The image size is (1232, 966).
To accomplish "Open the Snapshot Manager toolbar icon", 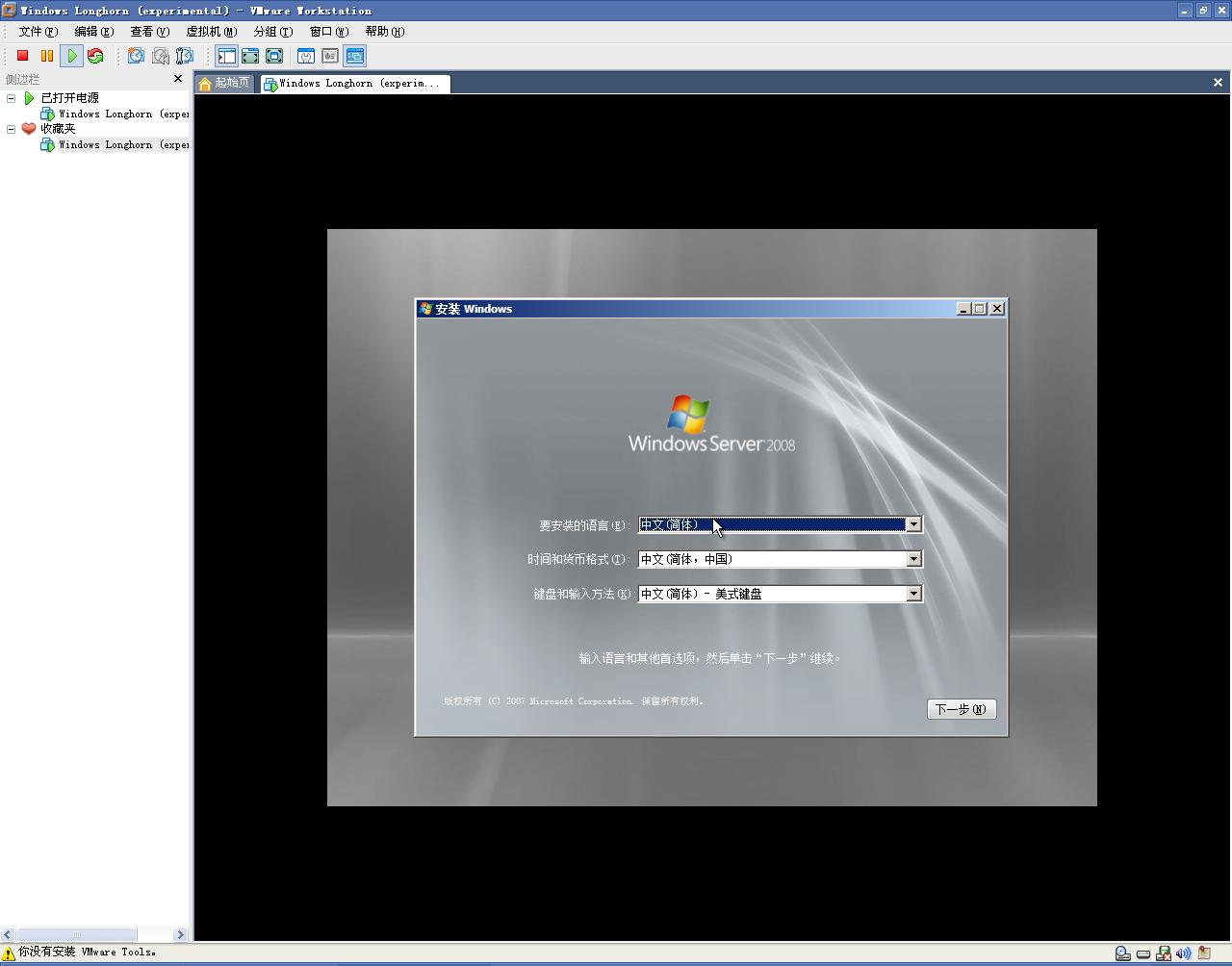I will click(185, 56).
